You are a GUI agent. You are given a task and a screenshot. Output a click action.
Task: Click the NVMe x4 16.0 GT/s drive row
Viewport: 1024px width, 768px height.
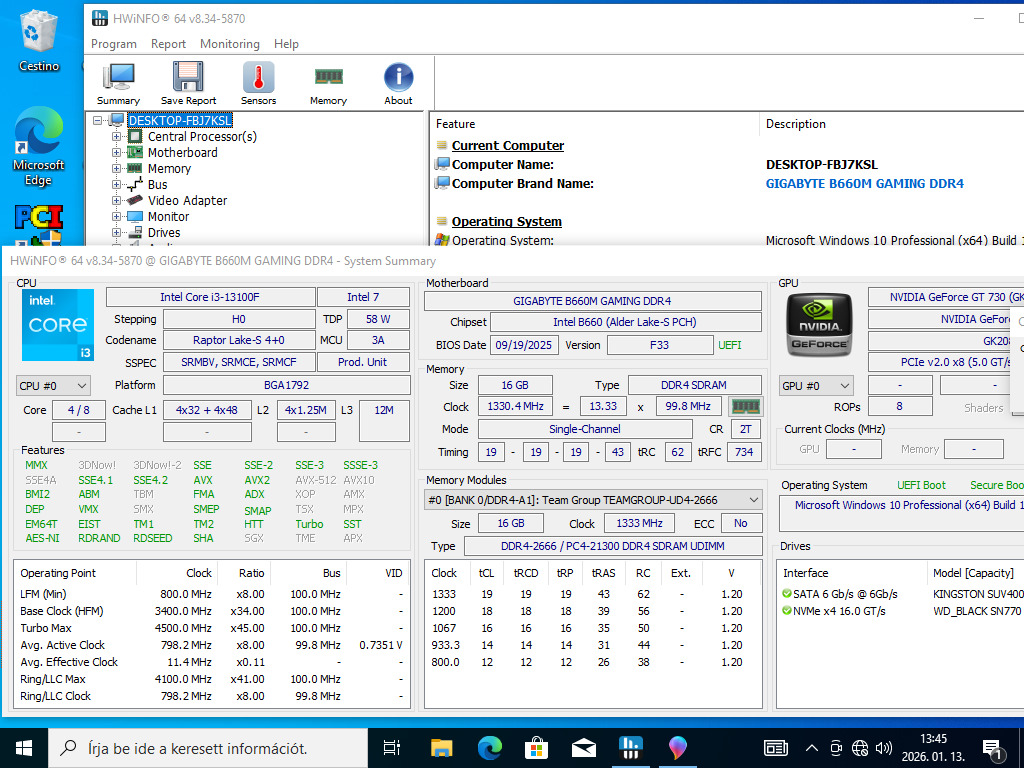[901, 611]
